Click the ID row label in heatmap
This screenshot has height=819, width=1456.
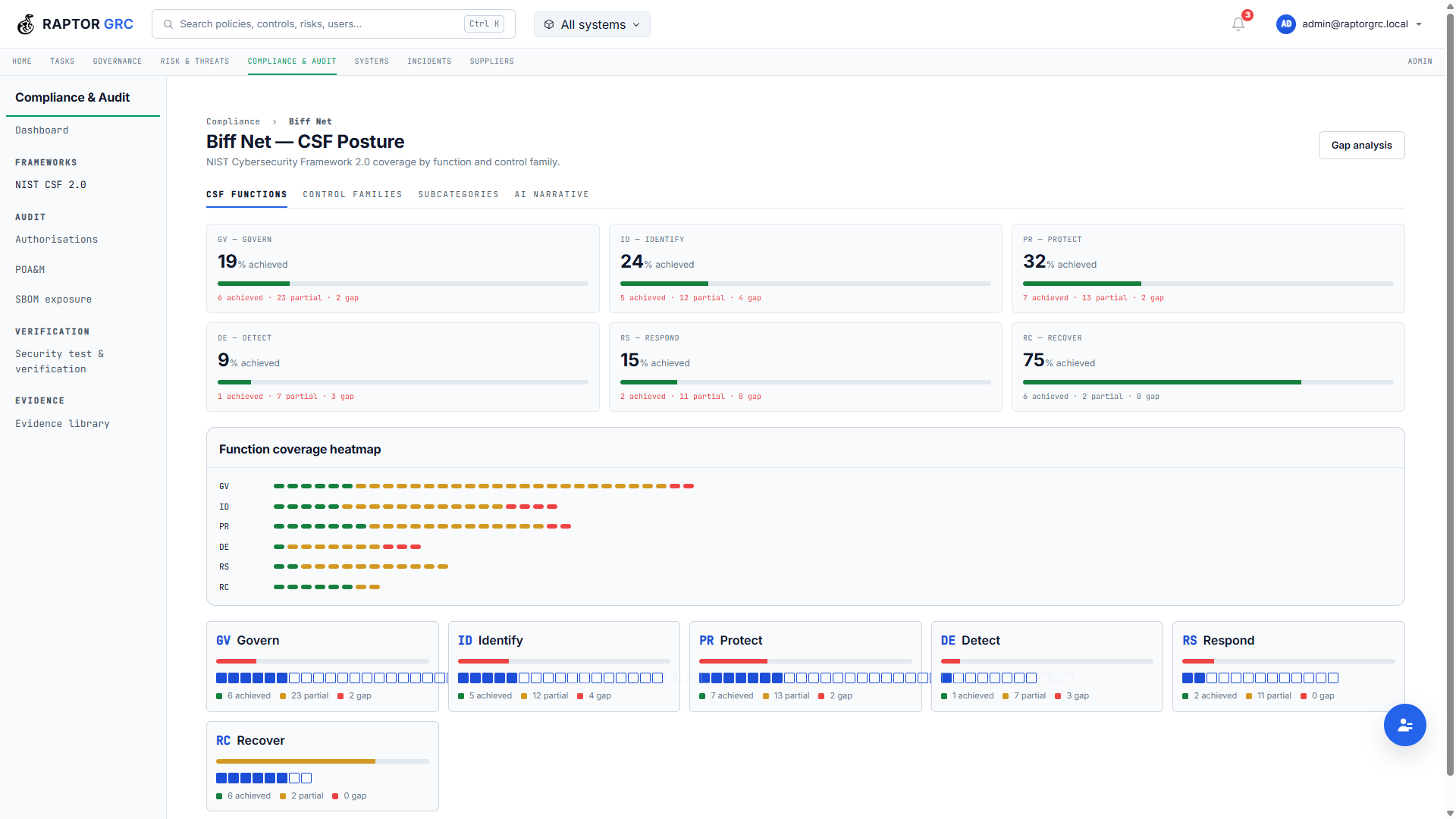pos(224,507)
